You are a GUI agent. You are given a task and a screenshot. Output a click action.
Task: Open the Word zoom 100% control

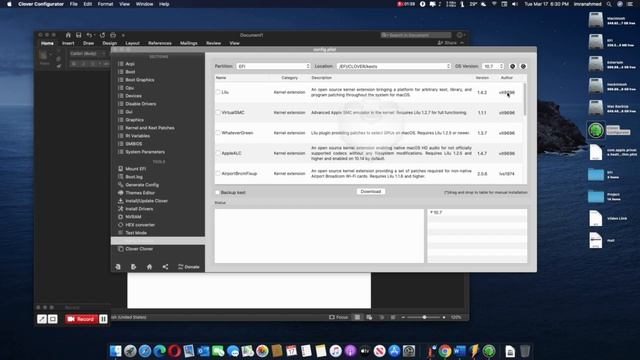tap(456, 317)
